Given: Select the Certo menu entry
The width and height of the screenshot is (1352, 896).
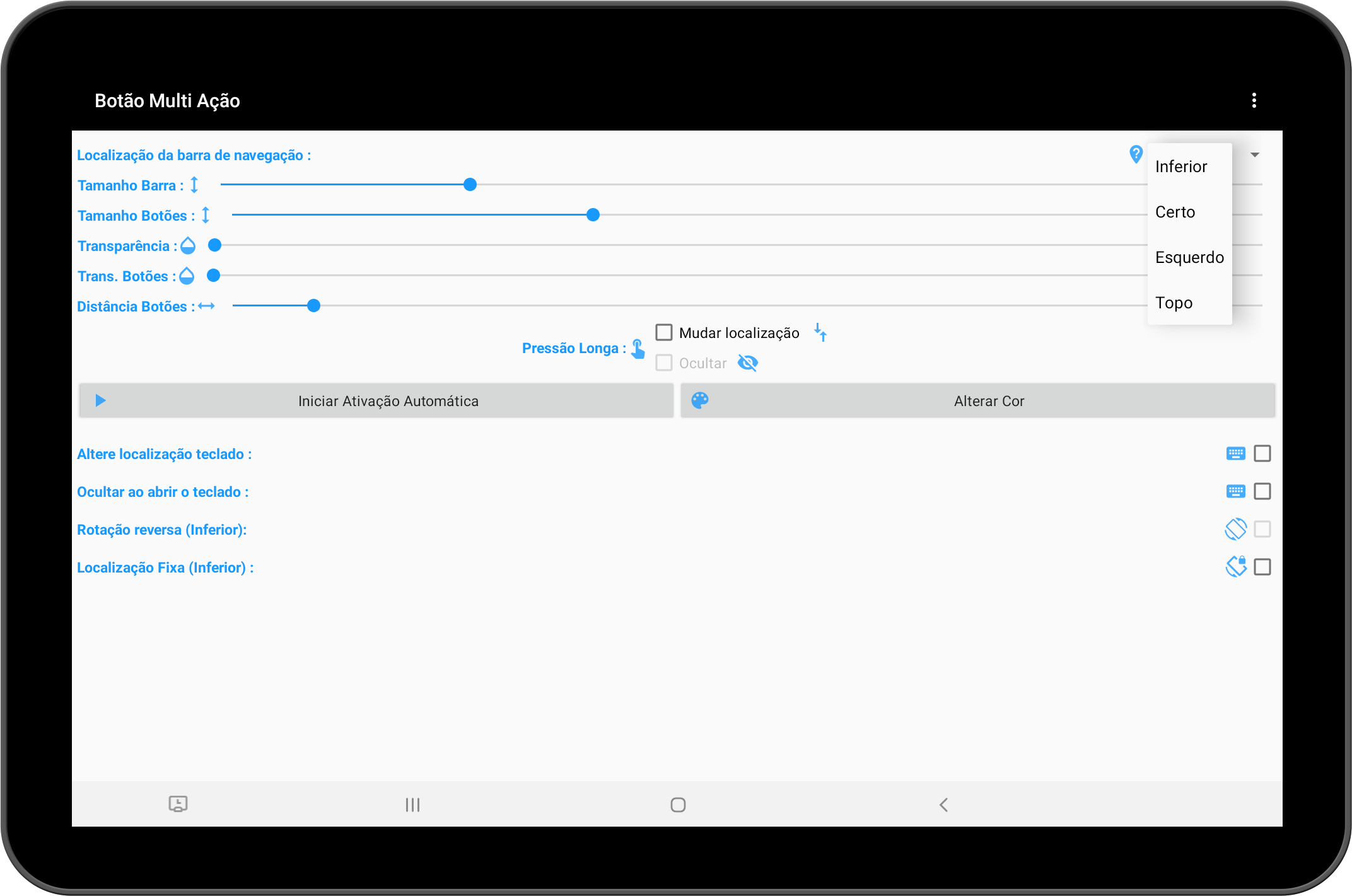Looking at the screenshot, I should [1175, 212].
